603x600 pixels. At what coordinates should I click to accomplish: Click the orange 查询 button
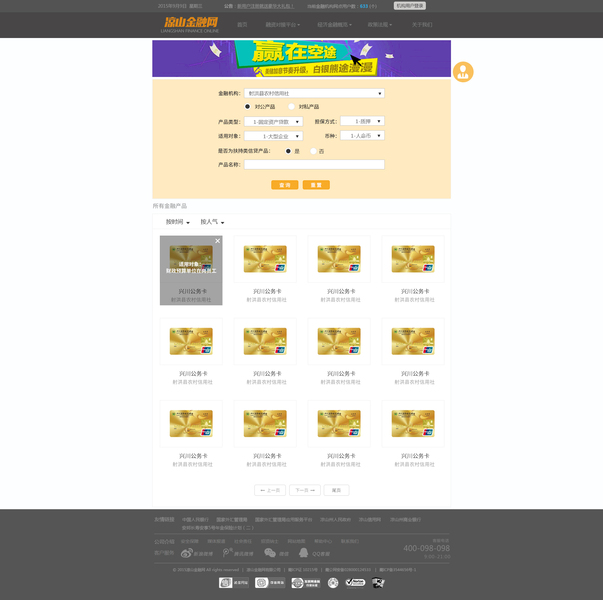click(285, 185)
